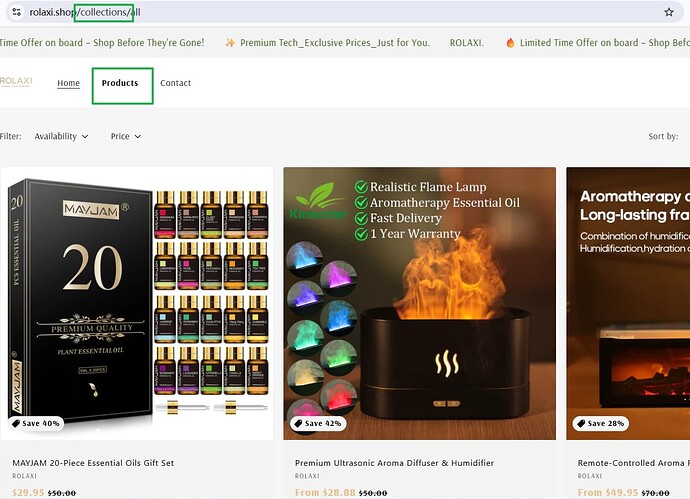Click the ROLAXI logo in header

point(16,82)
